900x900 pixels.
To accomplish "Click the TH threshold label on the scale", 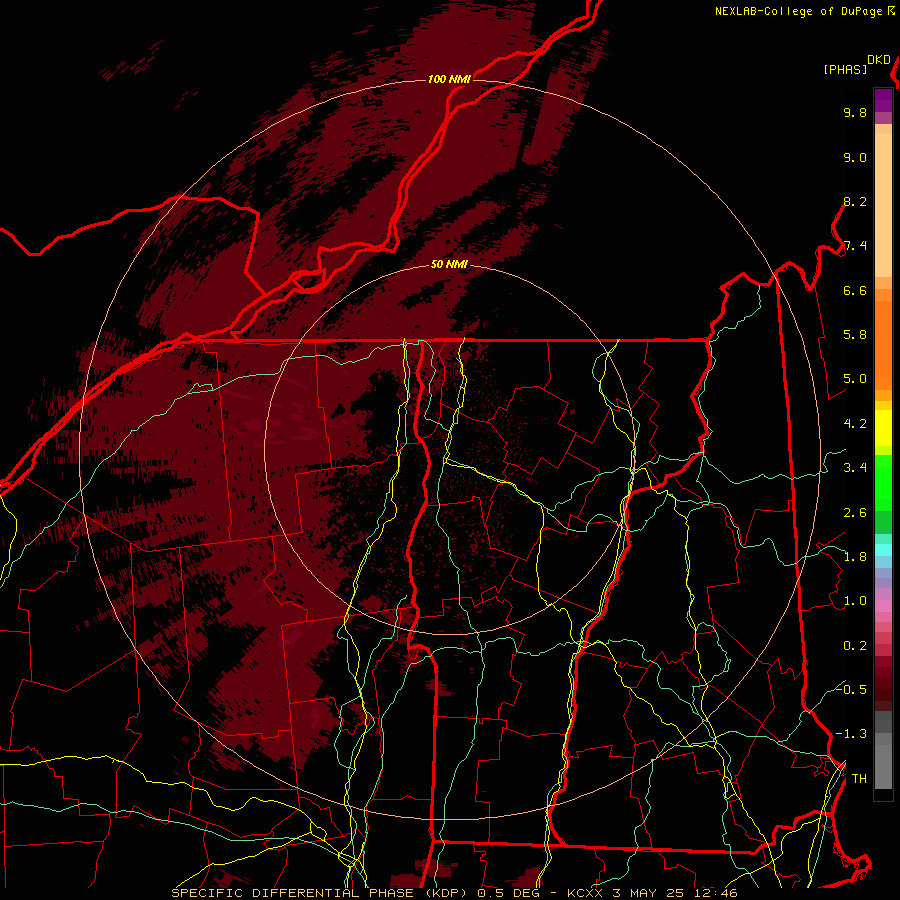I will (x=859, y=779).
